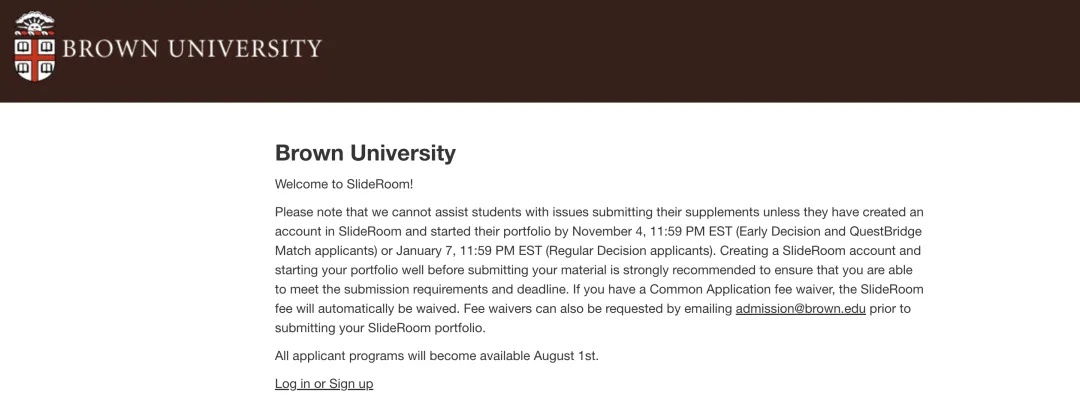The height and width of the screenshot is (406, 1080).
Task: Select the BROWN UNIVERSITY wordmark in header
Action: [192, 49]
